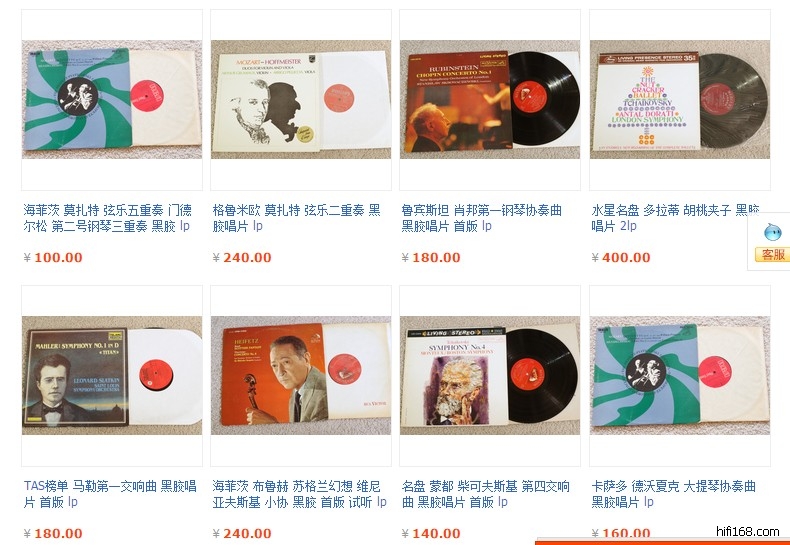Image resolution: width=790 pixels, height=545 pixels.
Task: Open the Mahler Symphony No.1 Titan thumbnail
Action: click(x=112, y=375)
